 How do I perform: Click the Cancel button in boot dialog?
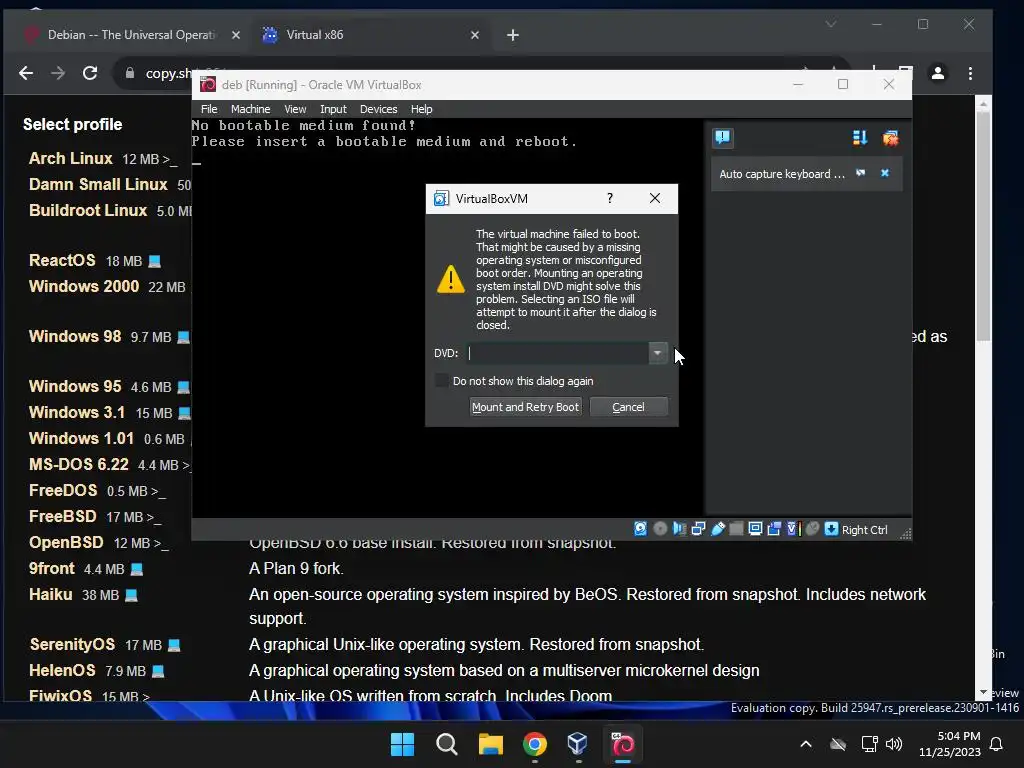[628, 407]
